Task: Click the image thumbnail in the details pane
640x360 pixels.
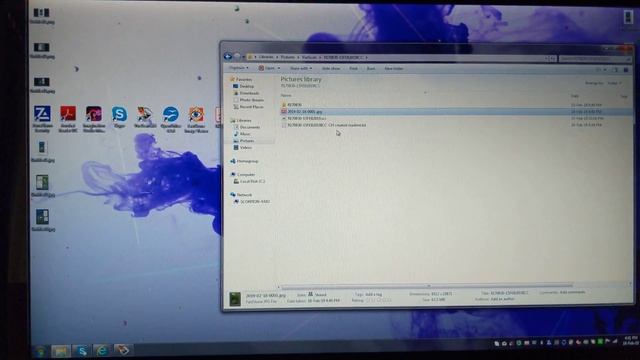Action: click(235, 299)
